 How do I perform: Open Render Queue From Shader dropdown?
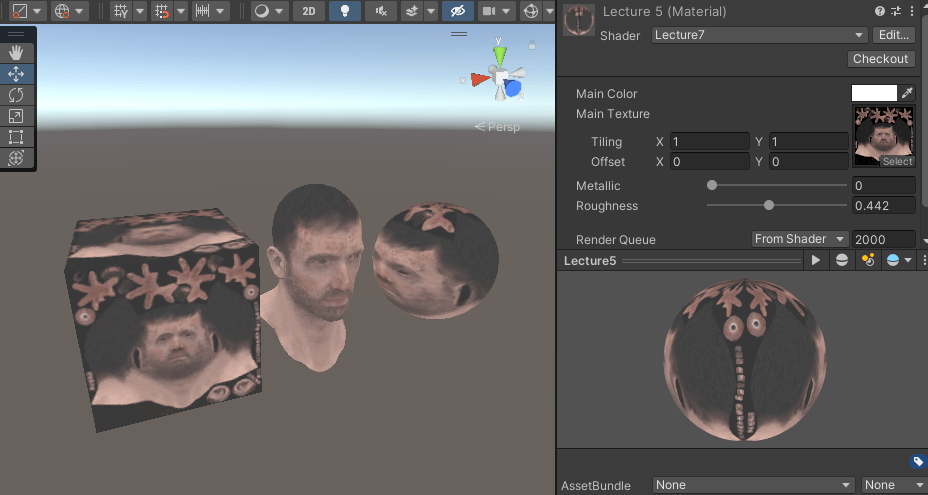tap(800, 239)
